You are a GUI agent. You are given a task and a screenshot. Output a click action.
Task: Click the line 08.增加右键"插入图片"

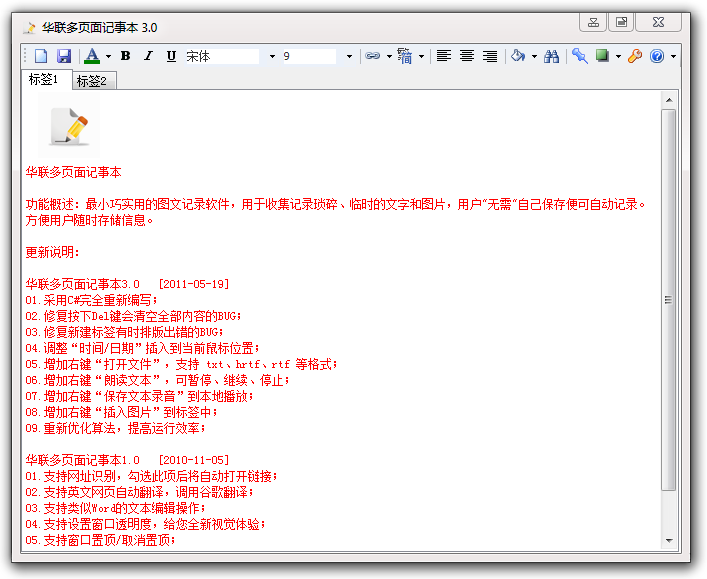pos(121,412)
